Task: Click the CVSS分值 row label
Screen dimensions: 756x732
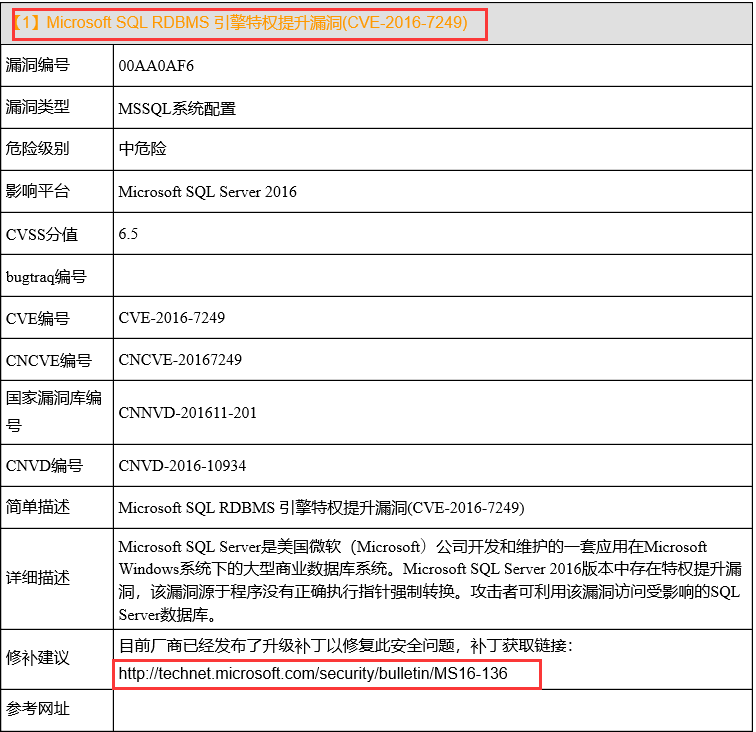Action: click(42, 234)
